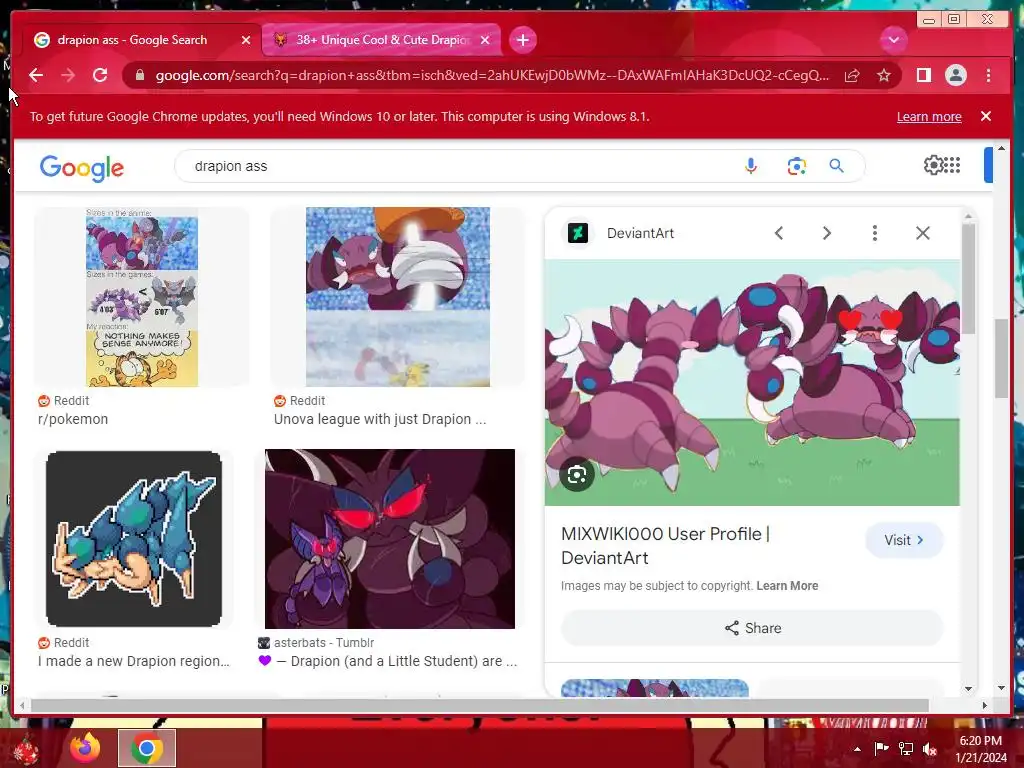Open the muted volume tray icon

[x=929, y=749]
